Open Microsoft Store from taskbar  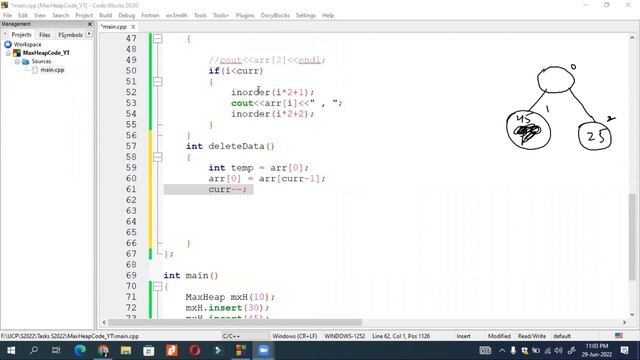(x=149, y=351)
